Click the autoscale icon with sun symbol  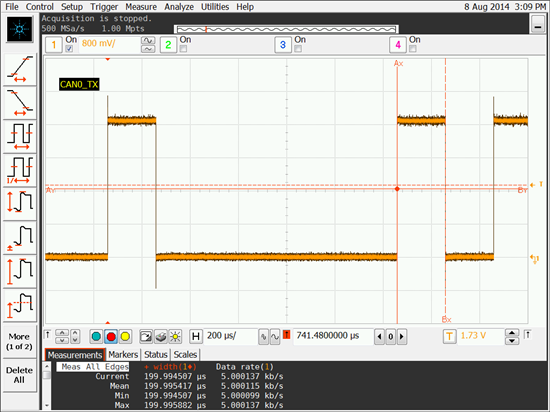click(175, 337)
